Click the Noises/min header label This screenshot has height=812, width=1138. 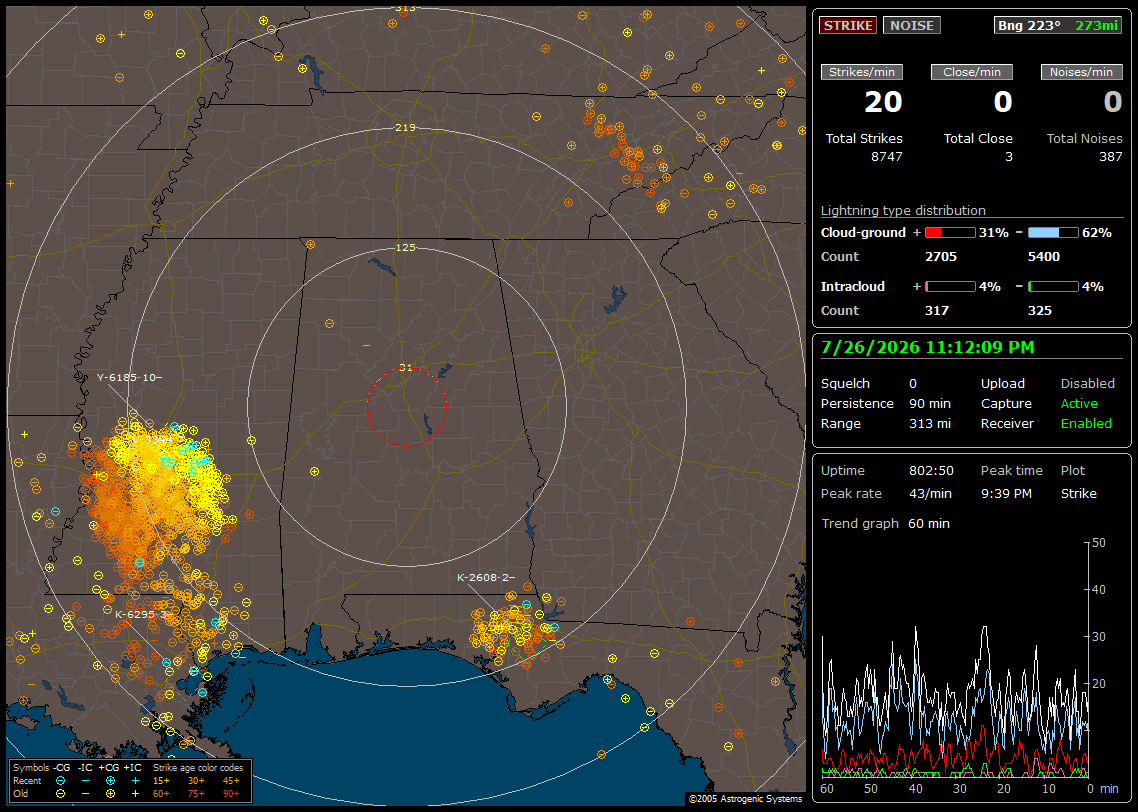(x=1081, y=72)
